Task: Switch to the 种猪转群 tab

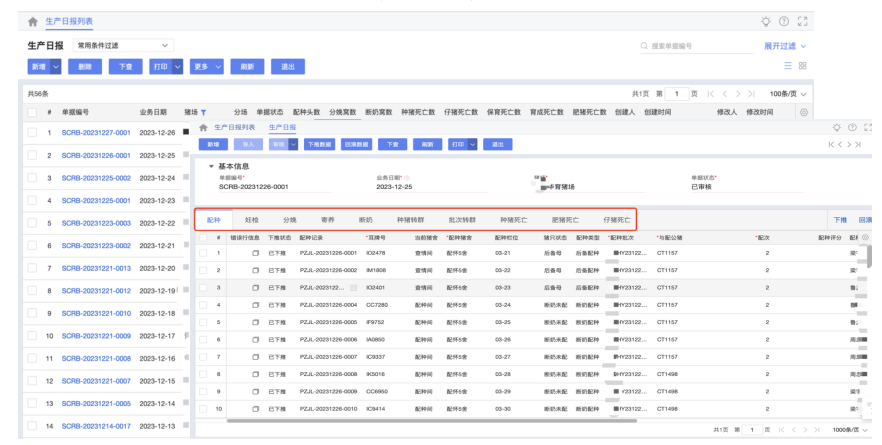Action: point(411,220)
